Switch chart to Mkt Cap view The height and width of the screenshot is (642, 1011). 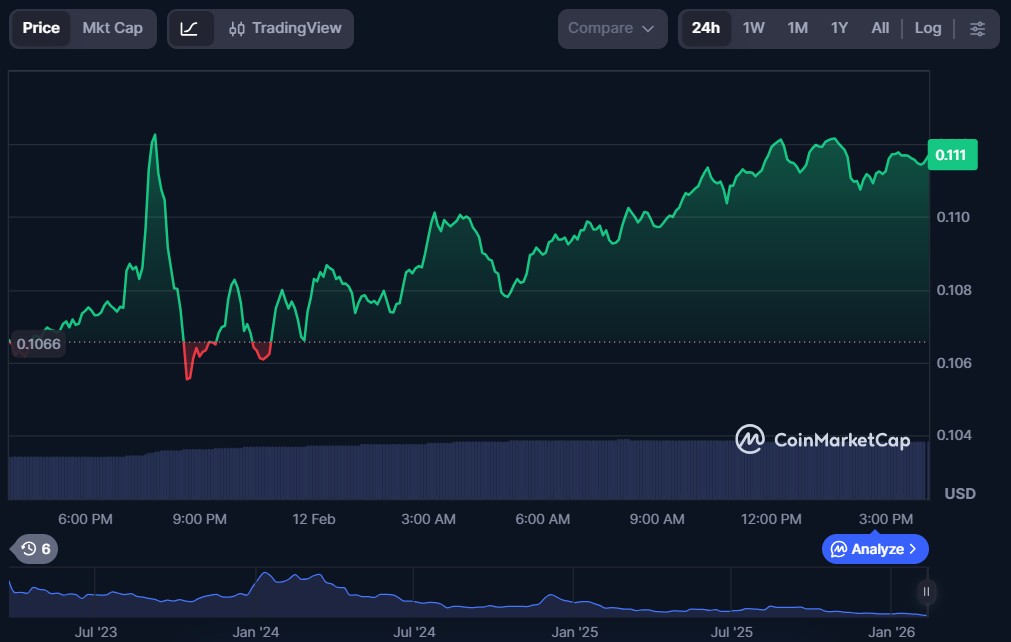[112, 28]
